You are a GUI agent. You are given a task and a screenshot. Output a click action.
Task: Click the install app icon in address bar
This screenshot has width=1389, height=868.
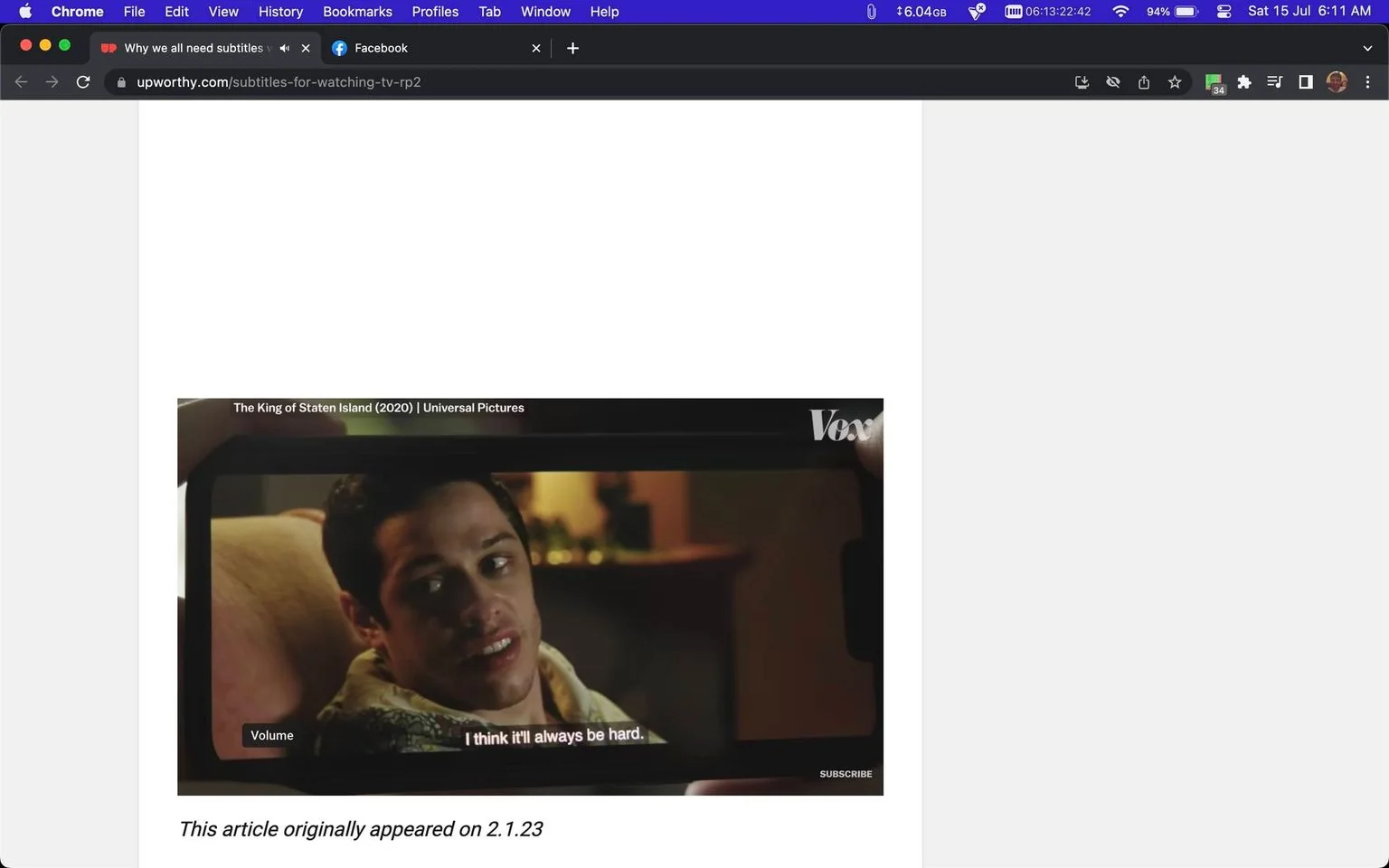pos(1082,82)
